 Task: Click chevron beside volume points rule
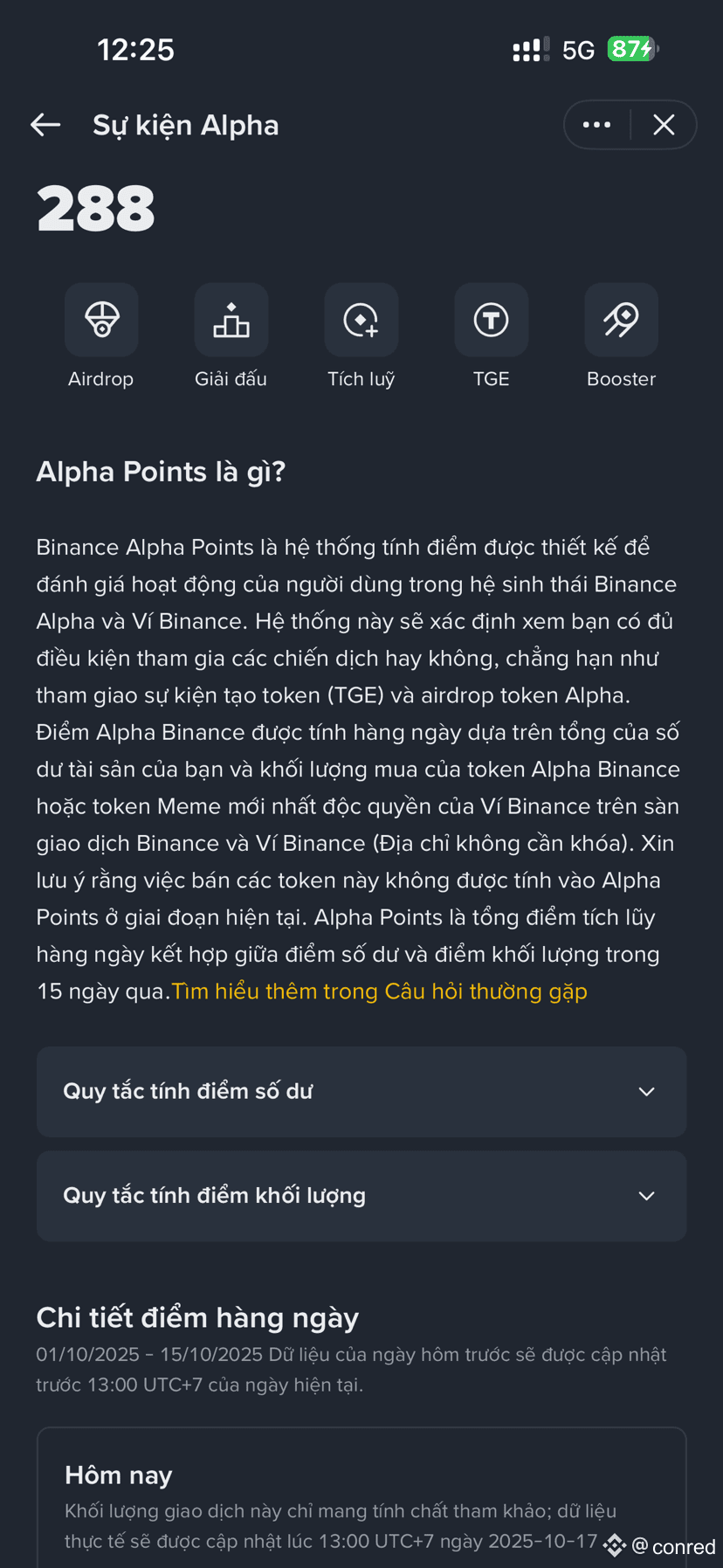pos(647,1196)
